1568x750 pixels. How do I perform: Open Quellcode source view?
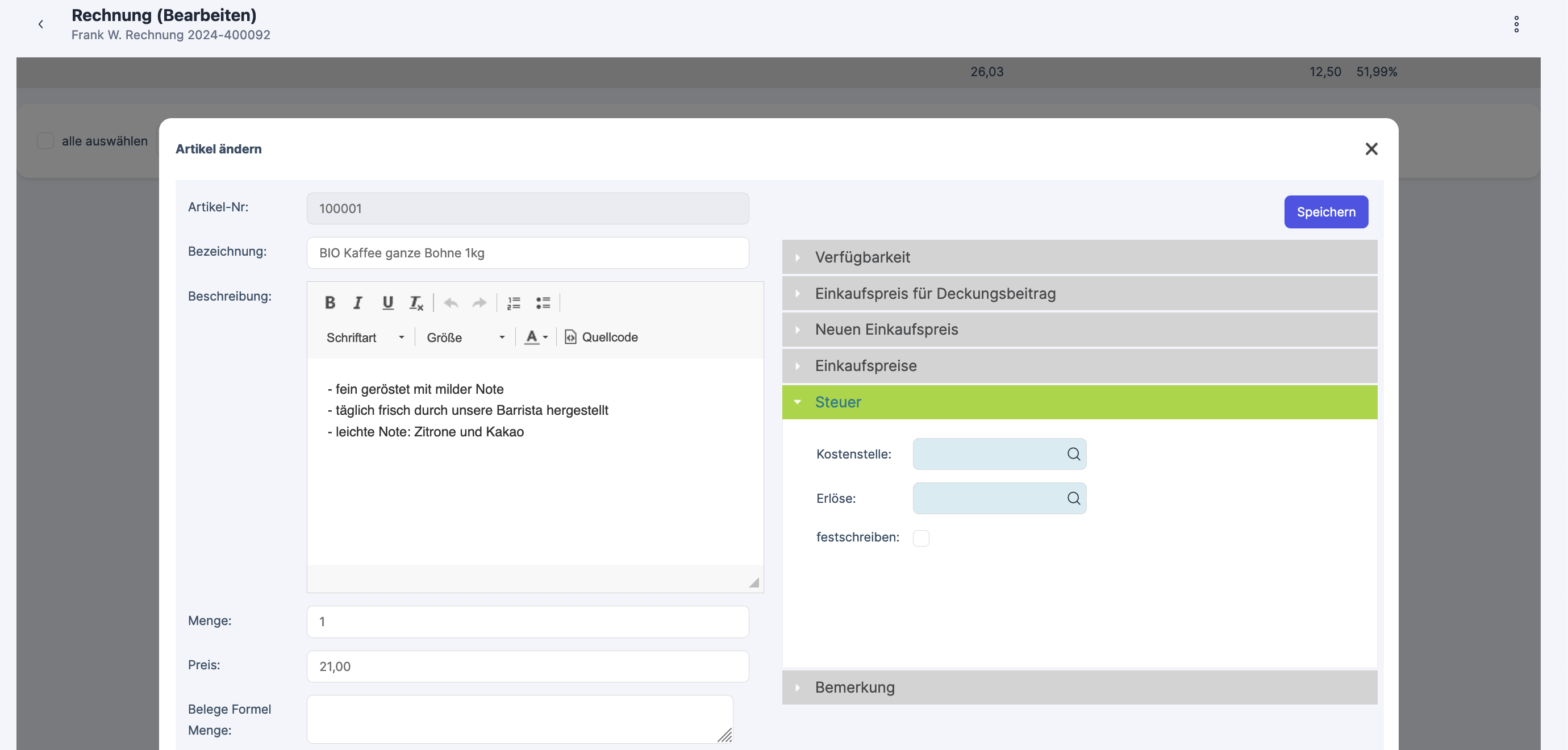pyautogui.click(x=602, y=338)
